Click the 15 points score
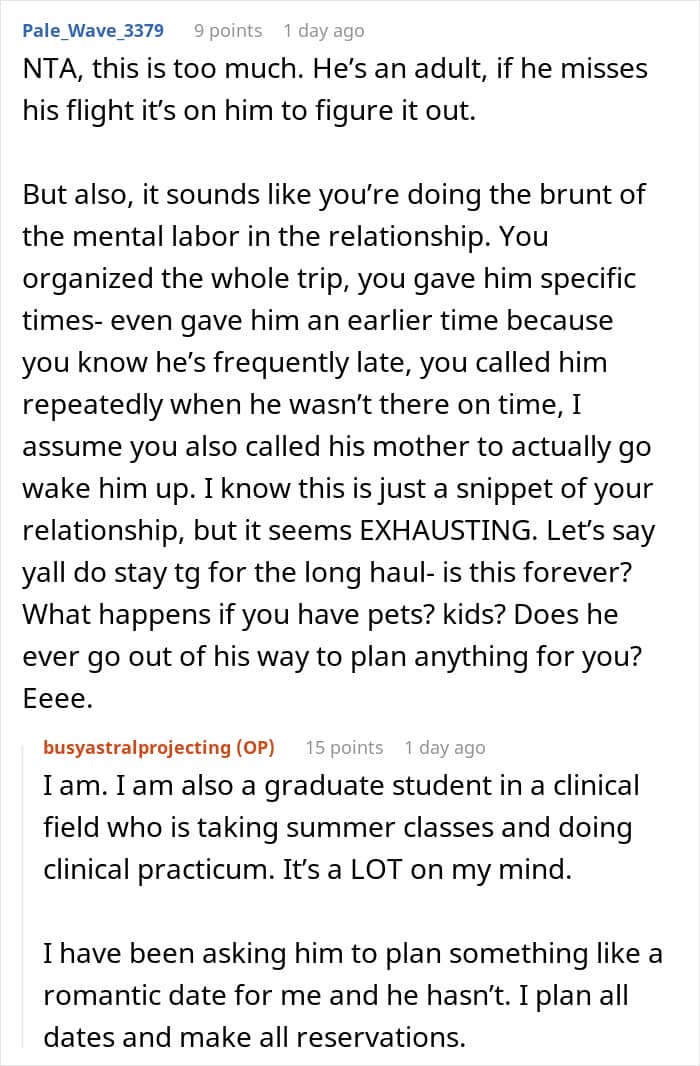700x1066 pixels. [x=344, y=747]
